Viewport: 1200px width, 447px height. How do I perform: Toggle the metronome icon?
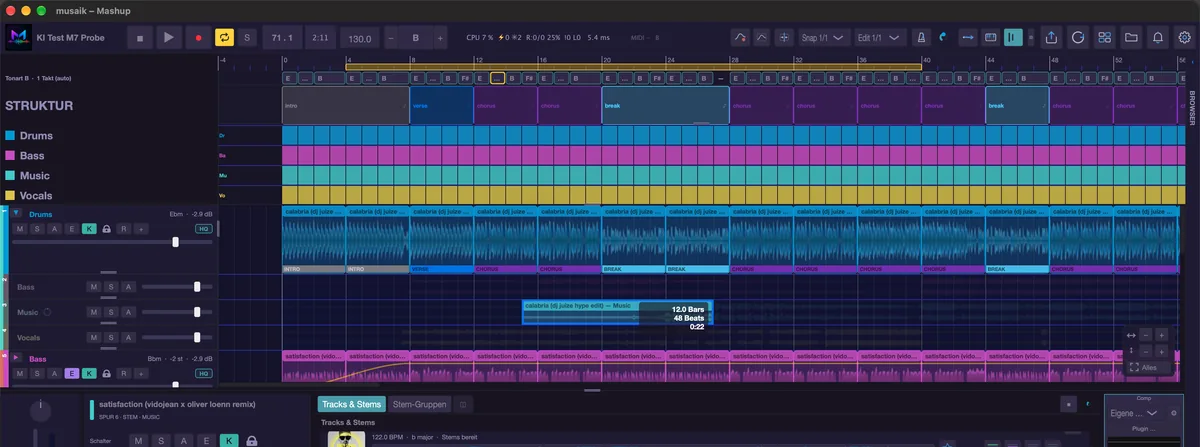(921, 38)
